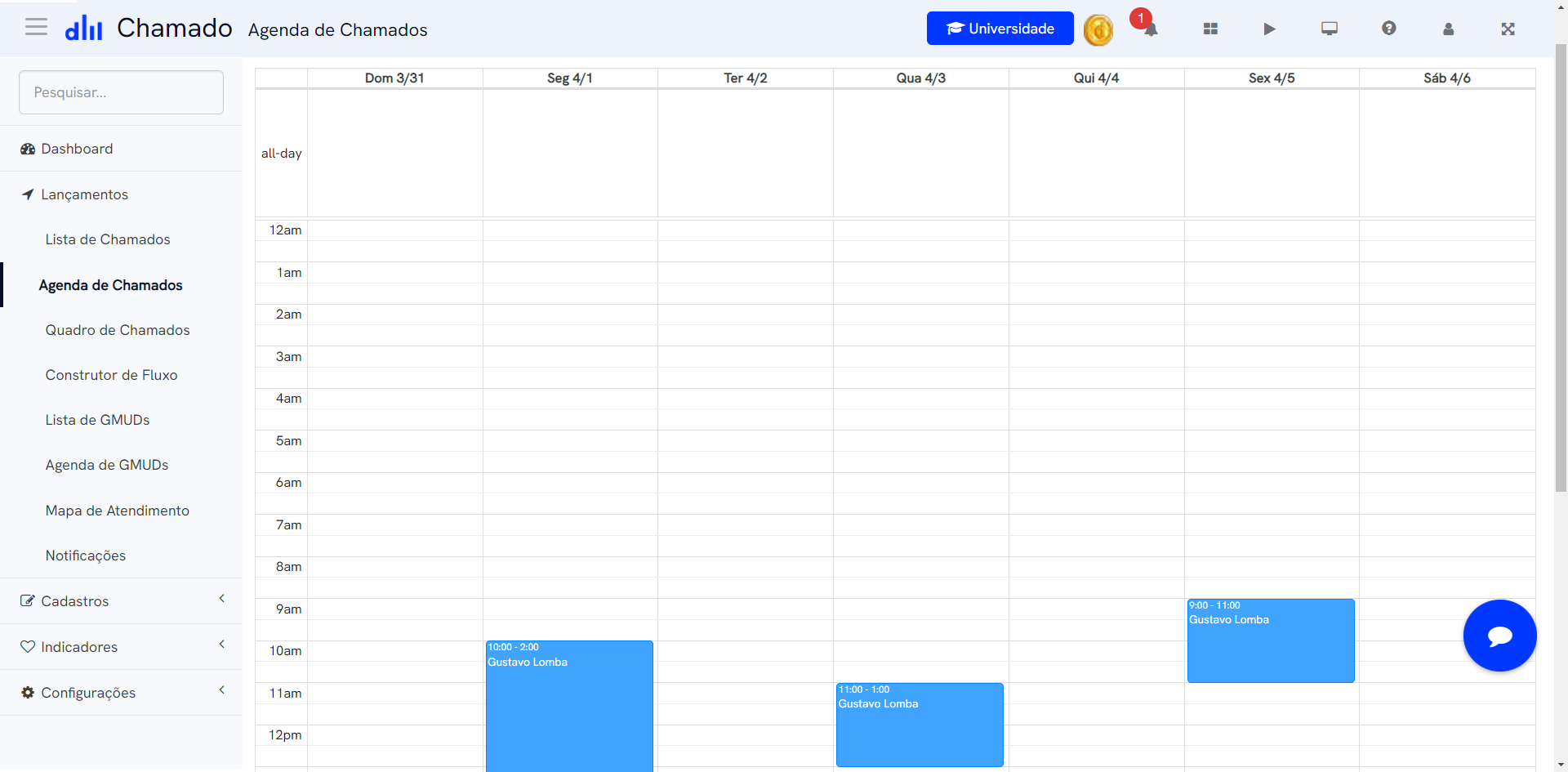Open the apps grid icon
The image size is (1568, 772).
tap(1210, 29)
